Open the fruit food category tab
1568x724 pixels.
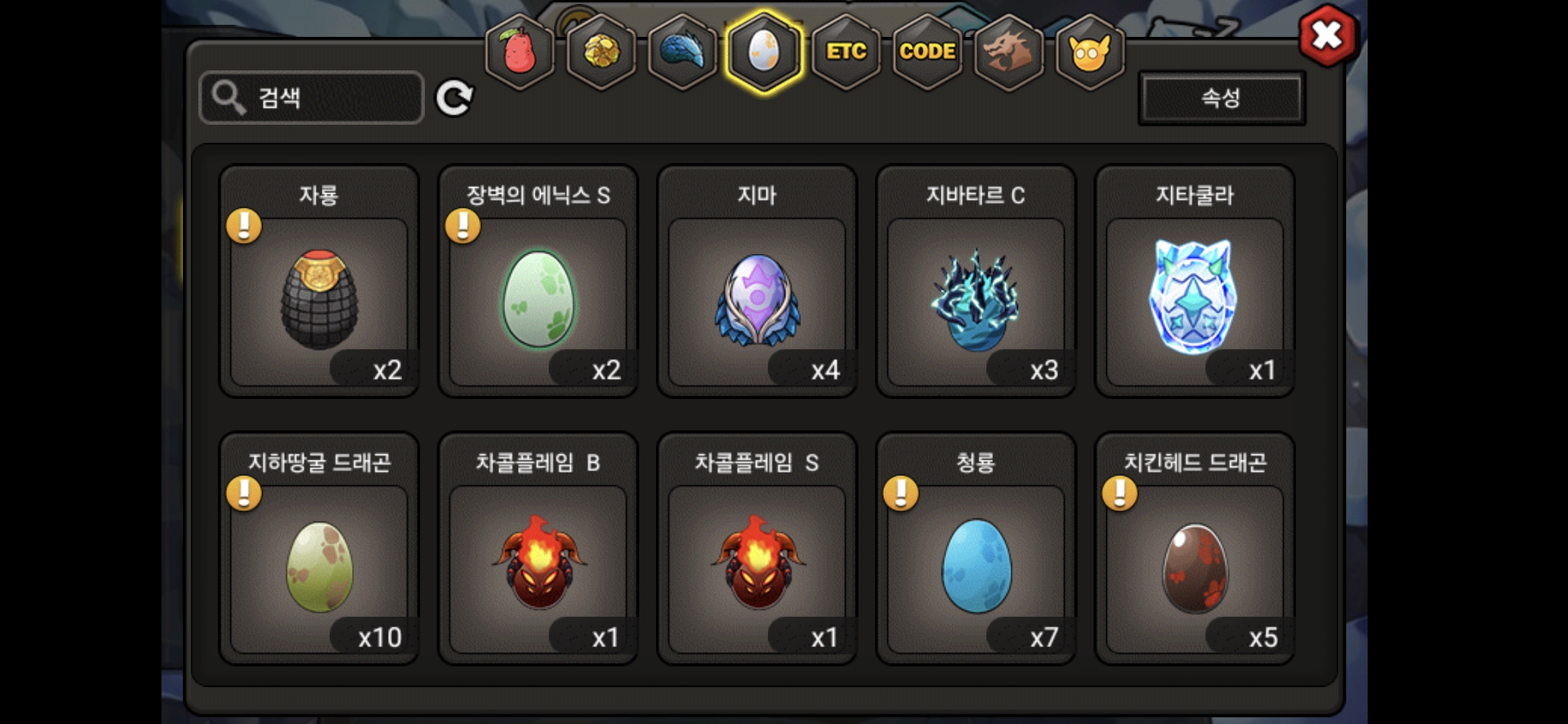coord(519,52)
